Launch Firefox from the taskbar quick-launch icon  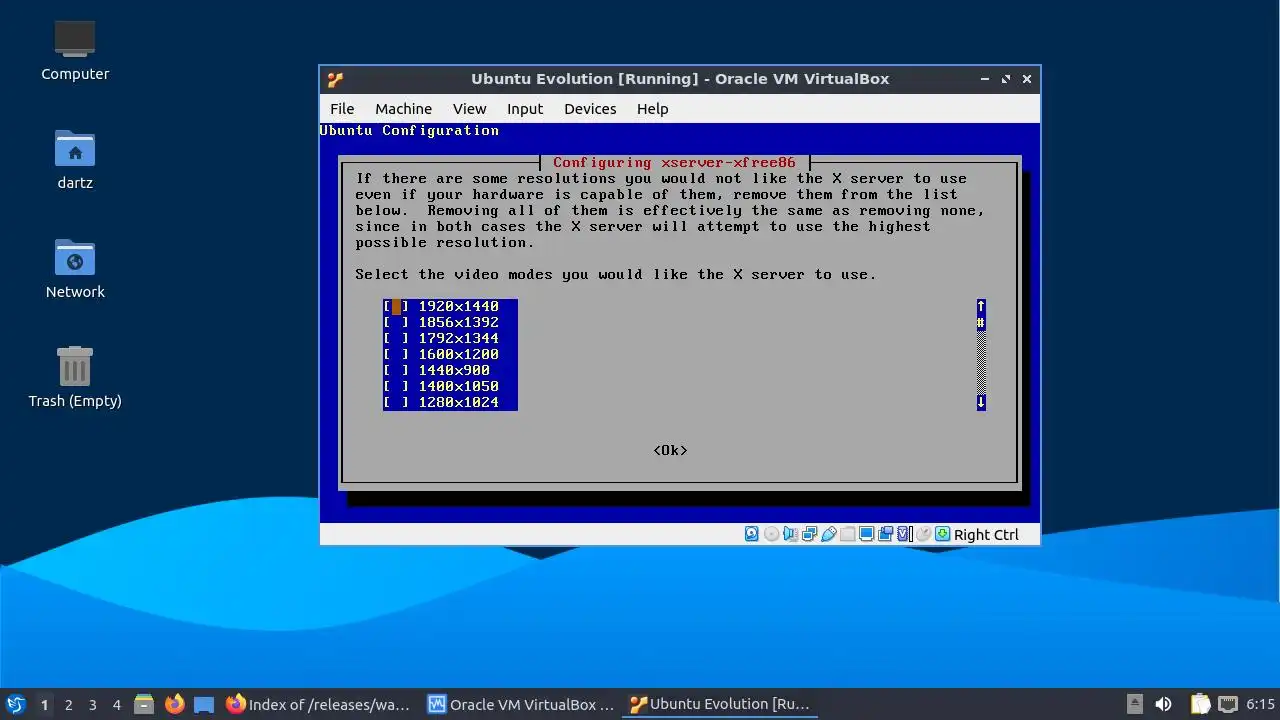(175, 704)
